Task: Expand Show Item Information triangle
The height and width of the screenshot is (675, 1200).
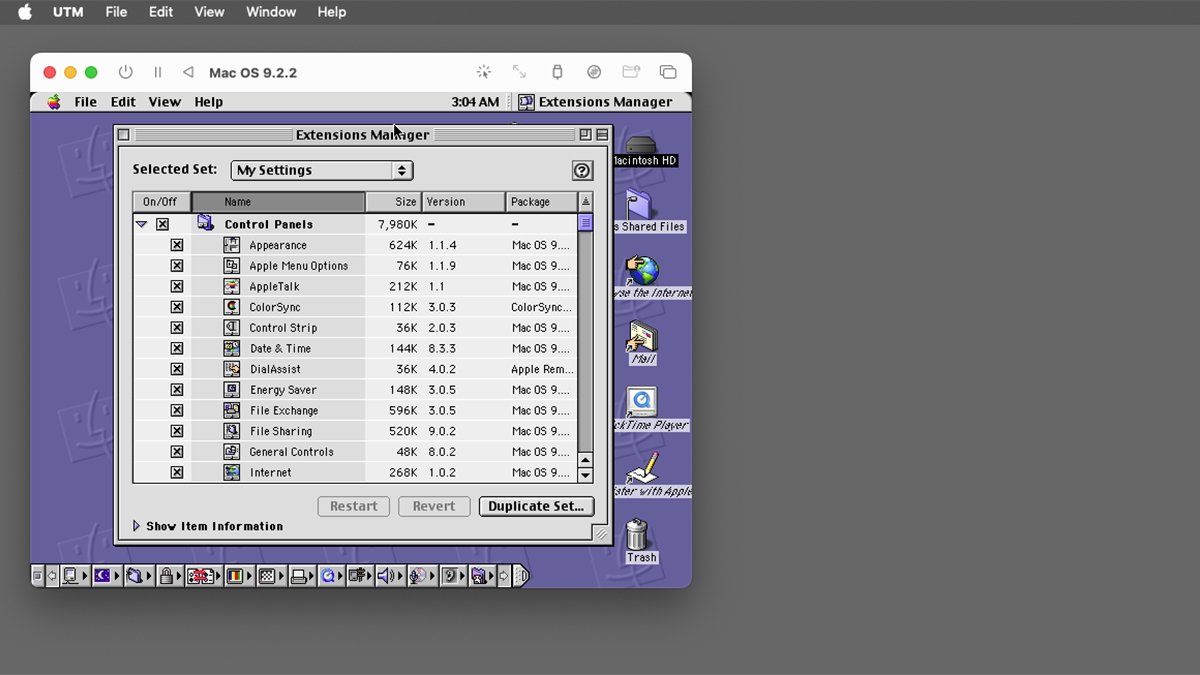Action: [137, 526]
